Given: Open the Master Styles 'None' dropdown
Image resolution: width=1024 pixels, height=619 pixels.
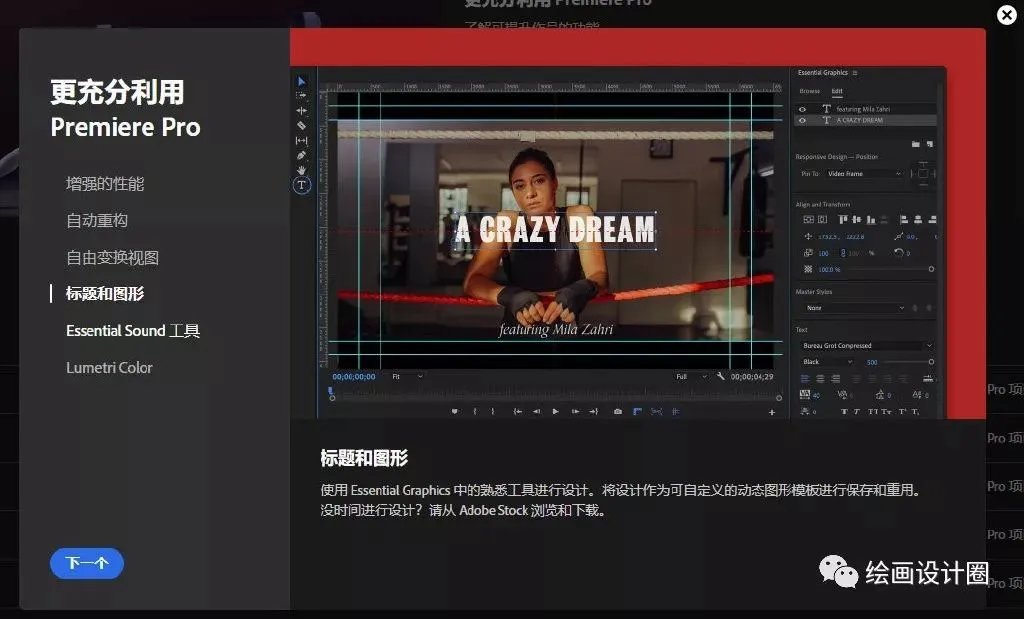Looking at the screenshot, I should click(855, 308).
